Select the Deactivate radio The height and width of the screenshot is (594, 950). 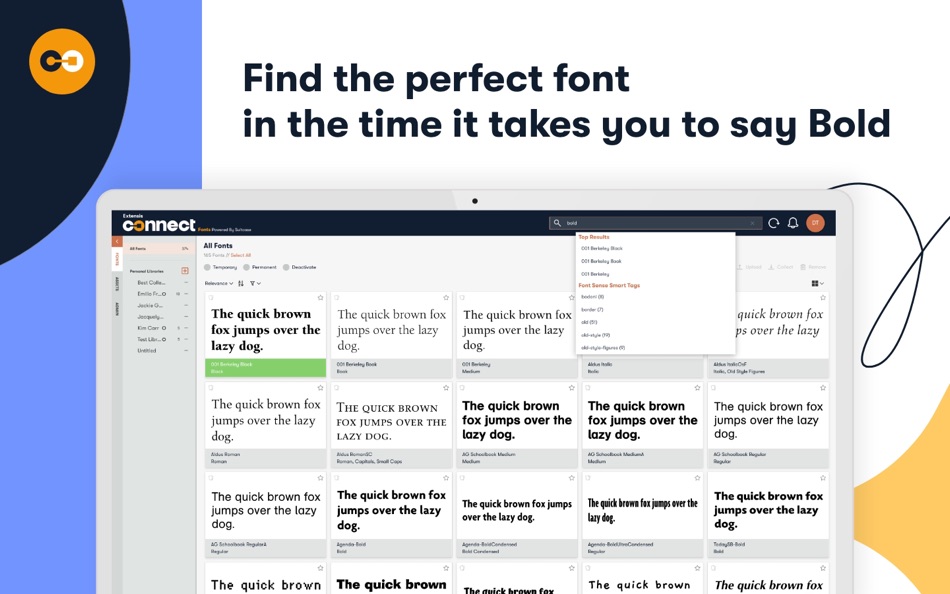click(286, 267)
